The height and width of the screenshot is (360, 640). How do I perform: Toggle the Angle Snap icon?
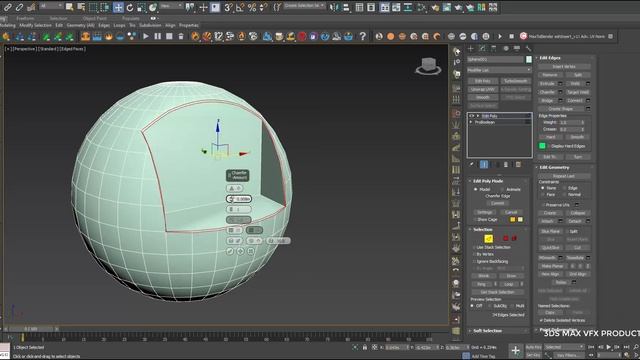click(x=240, y=7)
